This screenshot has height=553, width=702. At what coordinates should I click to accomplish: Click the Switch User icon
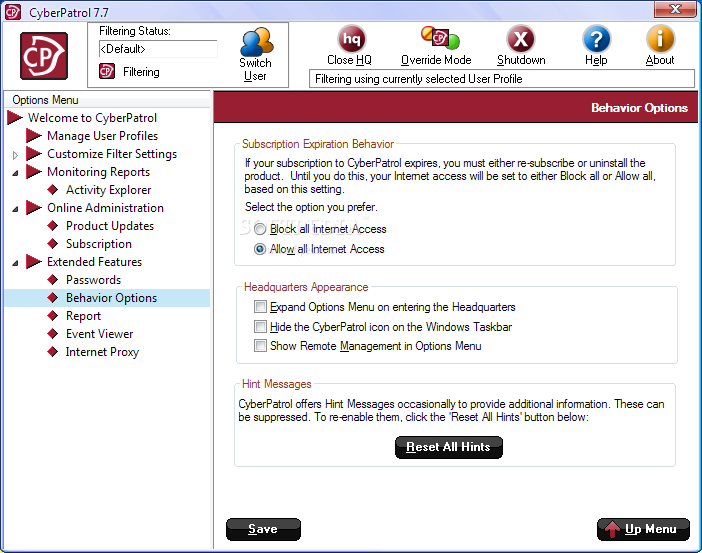(x=257, y=42)
